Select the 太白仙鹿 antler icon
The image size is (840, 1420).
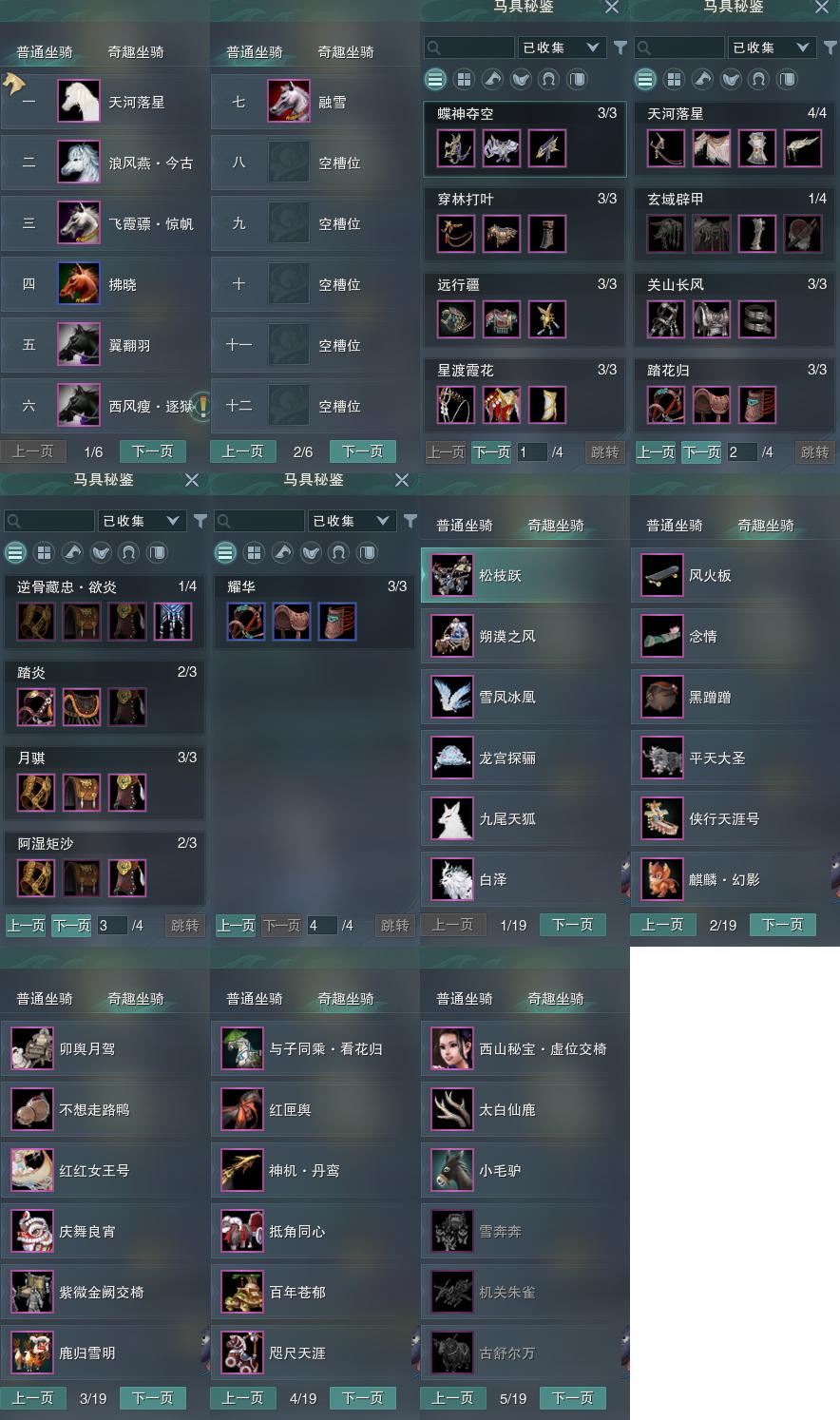tap(452, 1110)
